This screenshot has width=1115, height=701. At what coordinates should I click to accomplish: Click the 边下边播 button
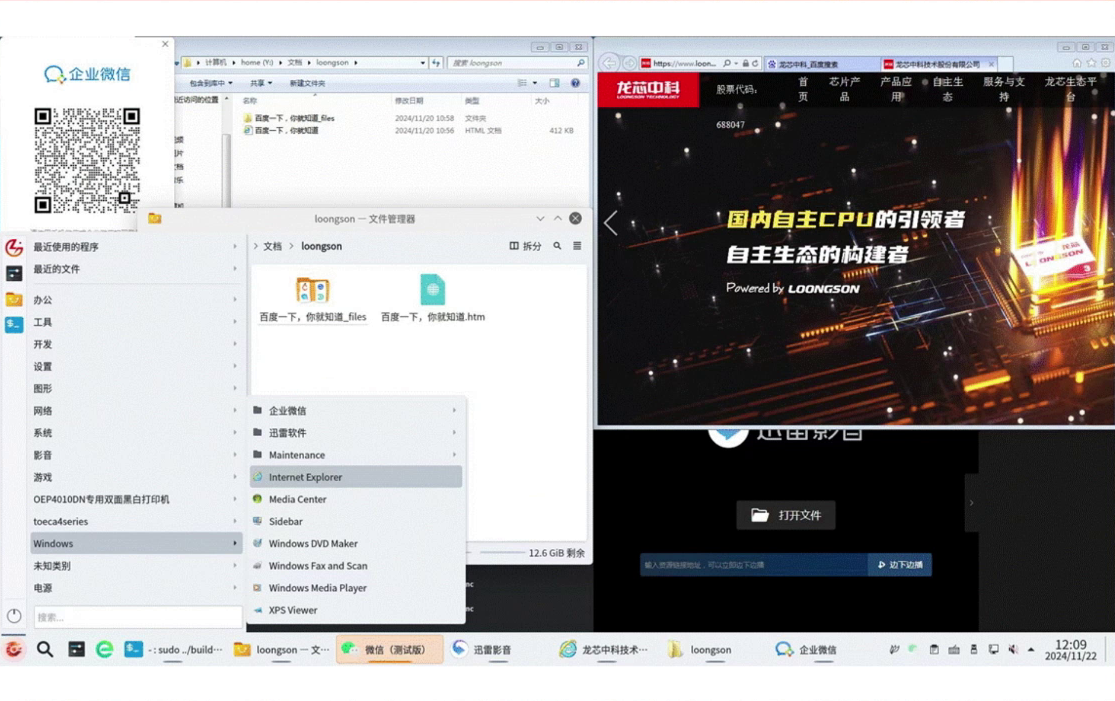pos(900,564)
